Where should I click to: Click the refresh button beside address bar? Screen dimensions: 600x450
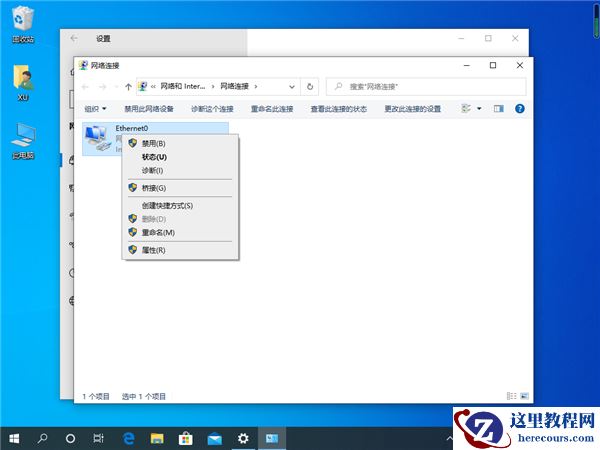pos(310,87)
